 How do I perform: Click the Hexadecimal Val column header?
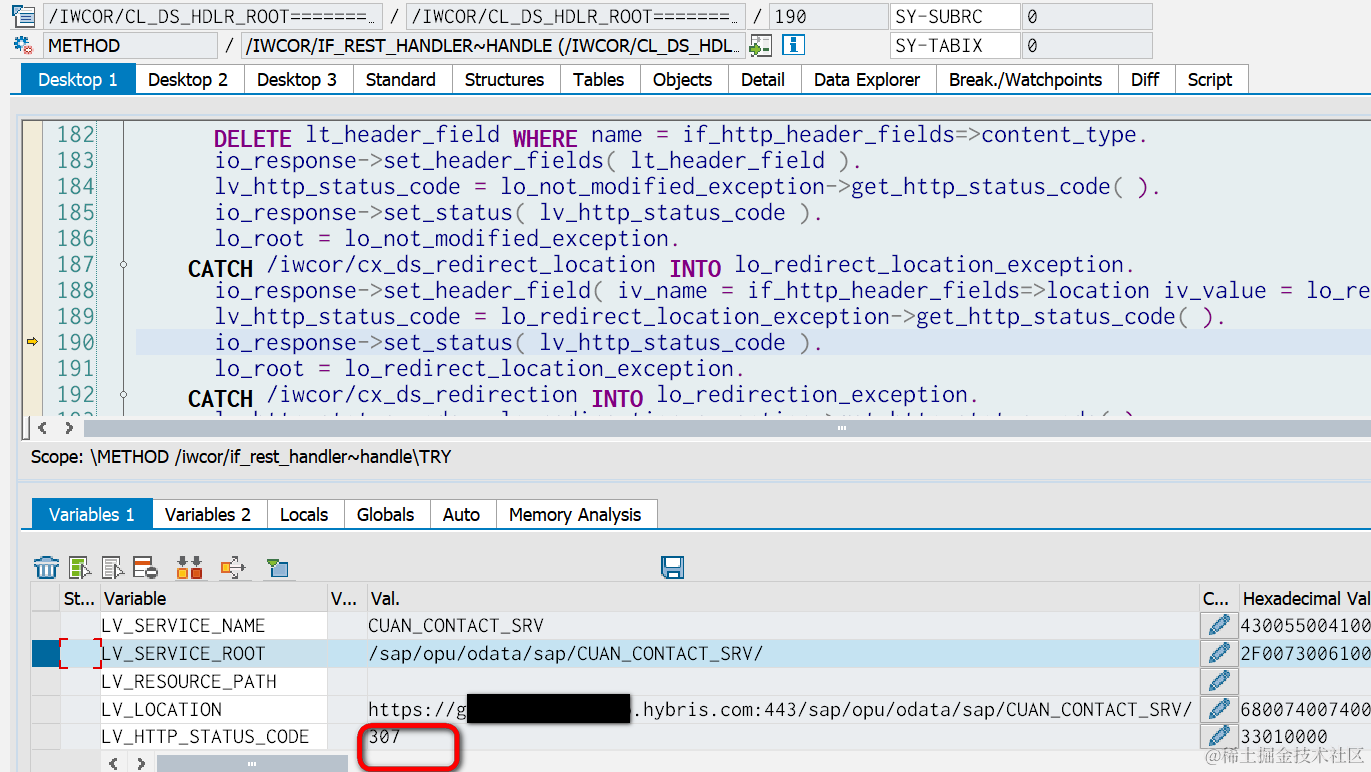click(x=1304, y=598)
